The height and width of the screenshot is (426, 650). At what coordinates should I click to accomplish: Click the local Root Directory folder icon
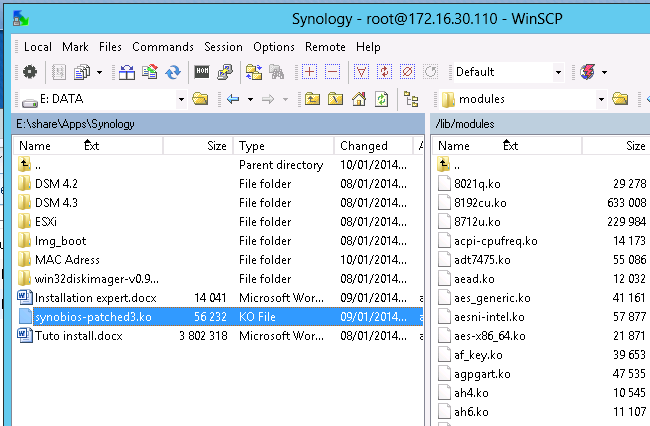335,99
